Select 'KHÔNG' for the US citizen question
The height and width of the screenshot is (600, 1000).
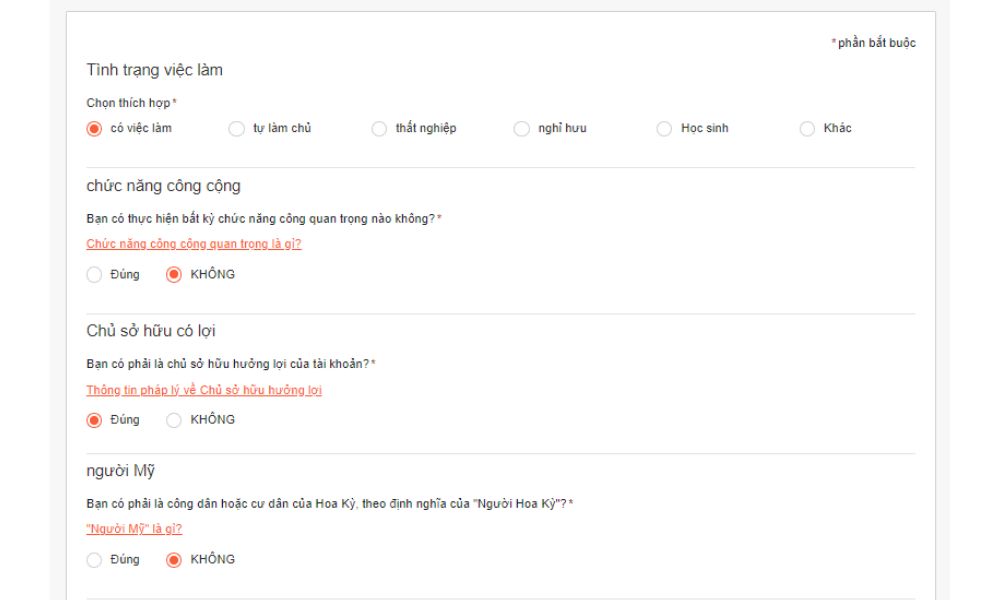click(174, 560)
